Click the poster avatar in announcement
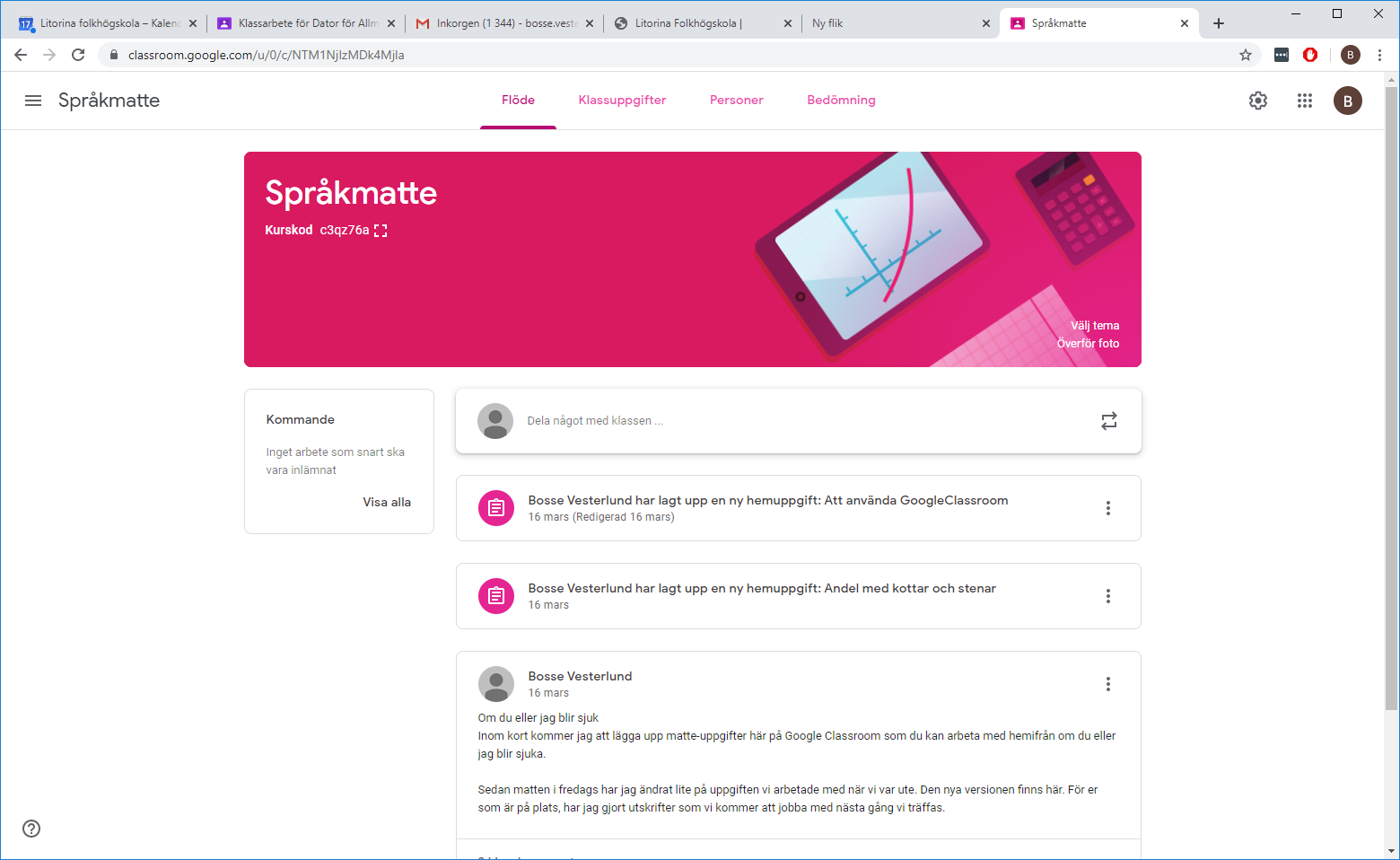The width and height of the screenshot is (1400, 860). pyautogui.click(x=496, y=684)
